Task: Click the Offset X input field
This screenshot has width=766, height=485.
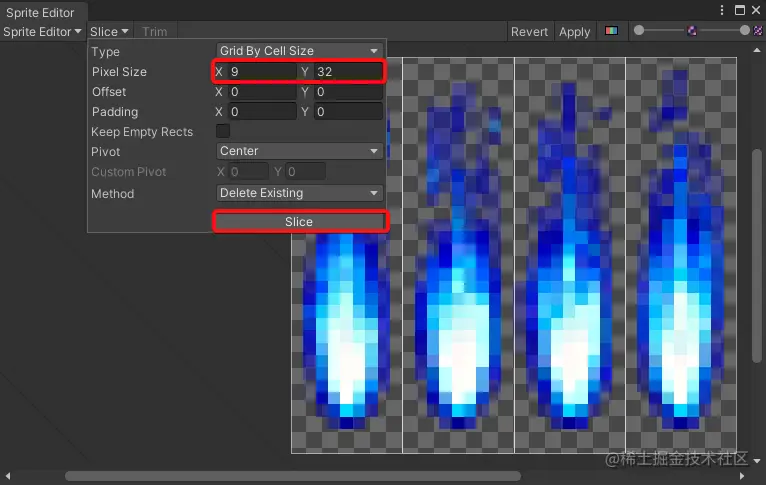Action: [262, 92]
